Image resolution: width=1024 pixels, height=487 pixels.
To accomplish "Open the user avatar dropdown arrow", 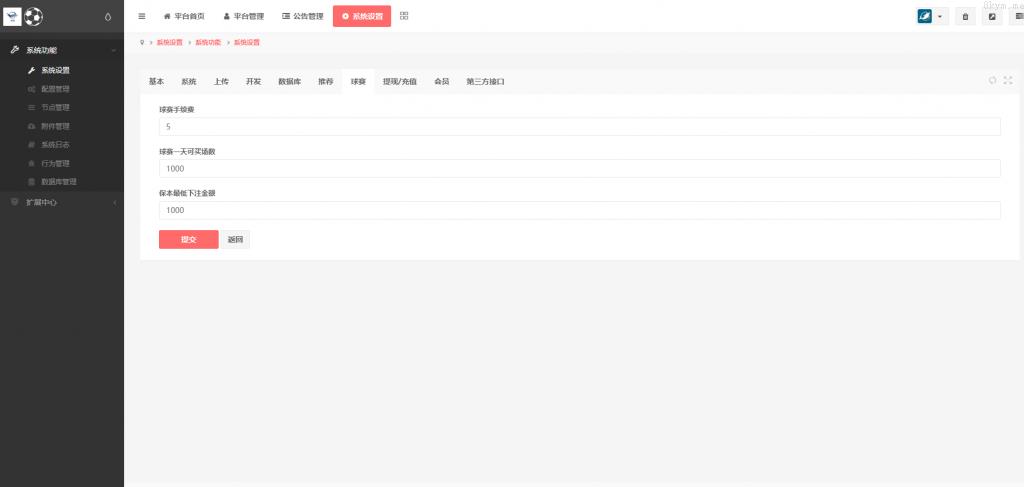I will pyautogui.click(x=941, y=17).
